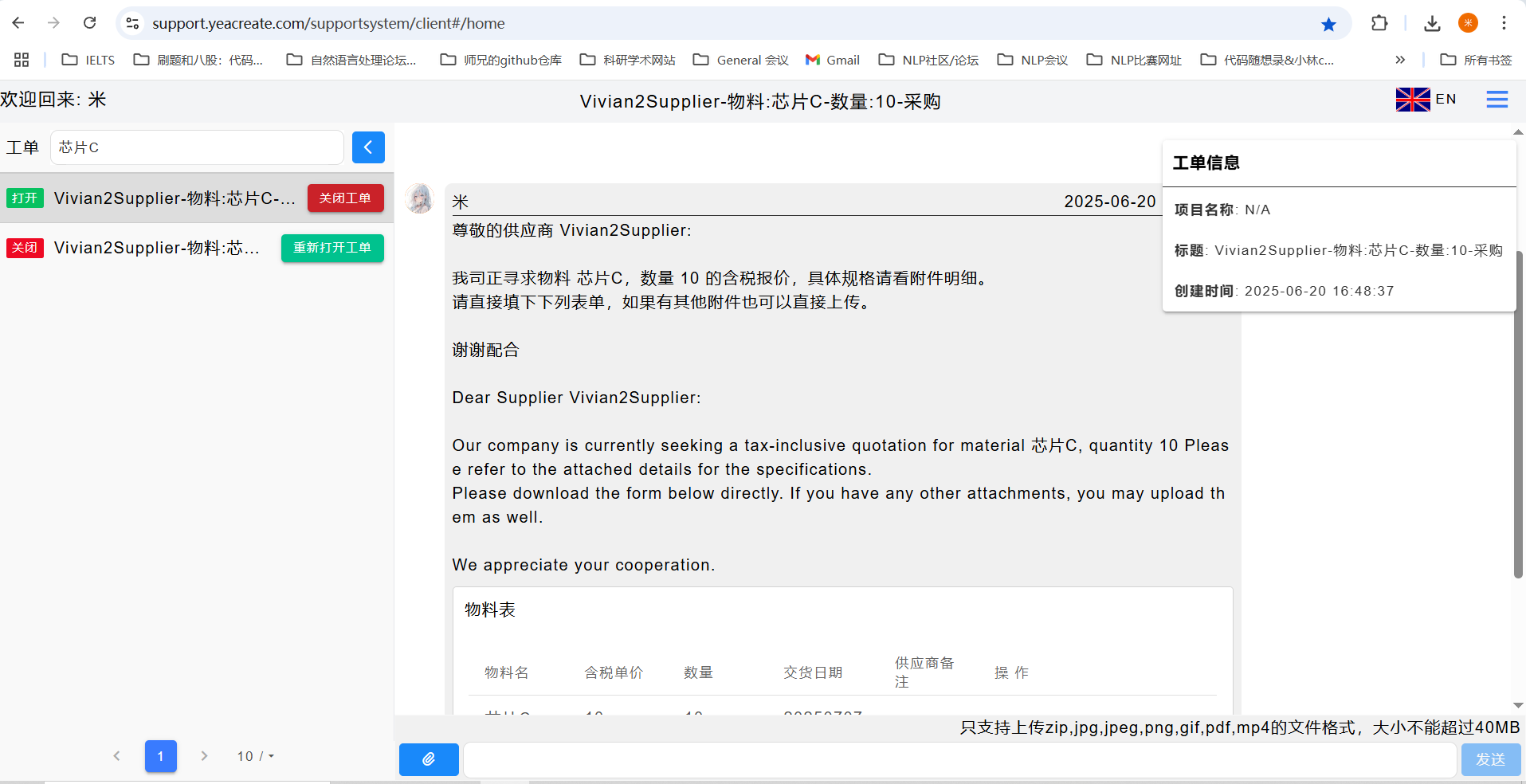
Task: Go to next page in ticket pagination
Action: 204,756
